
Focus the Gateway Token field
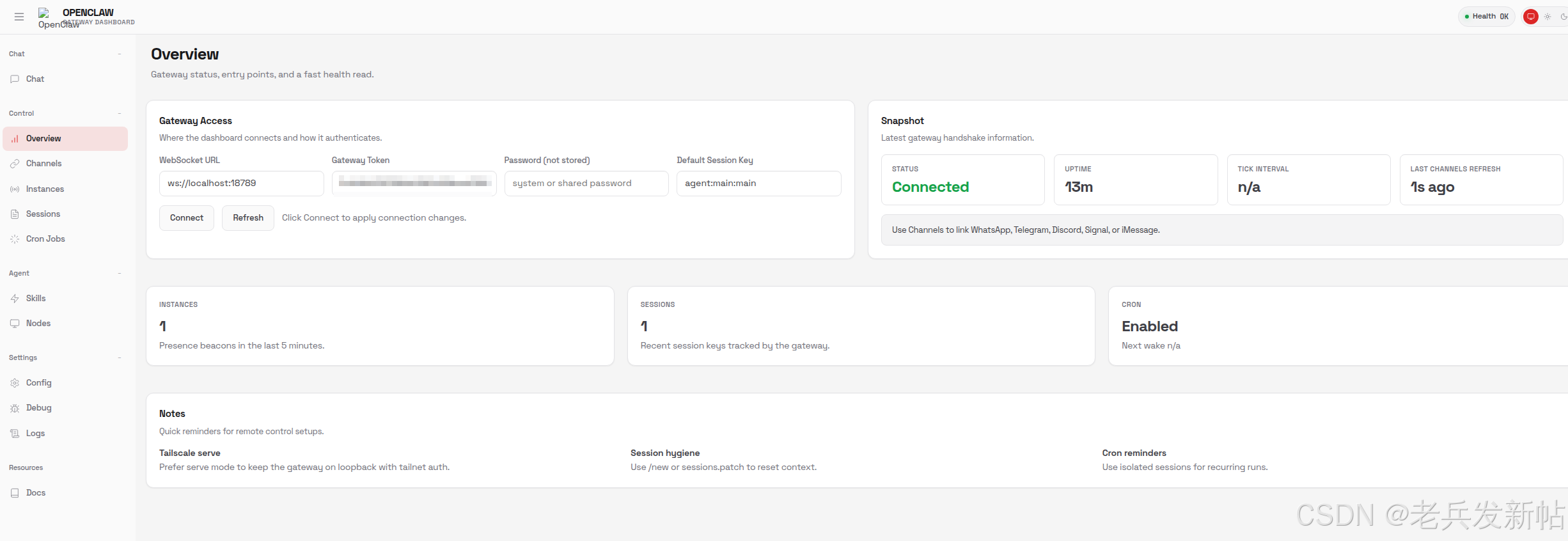pos(414,184)
